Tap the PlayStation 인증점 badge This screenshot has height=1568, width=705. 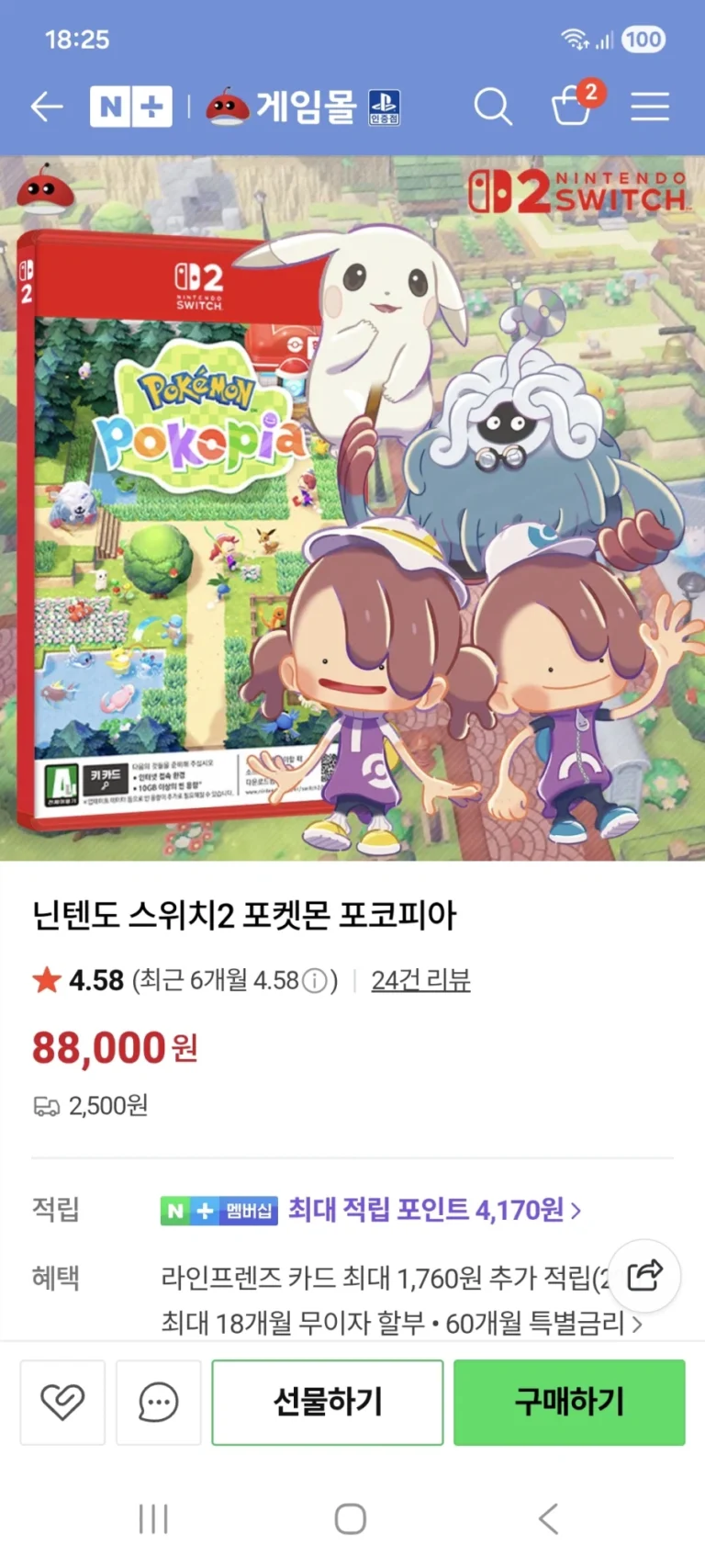(384, 107)
